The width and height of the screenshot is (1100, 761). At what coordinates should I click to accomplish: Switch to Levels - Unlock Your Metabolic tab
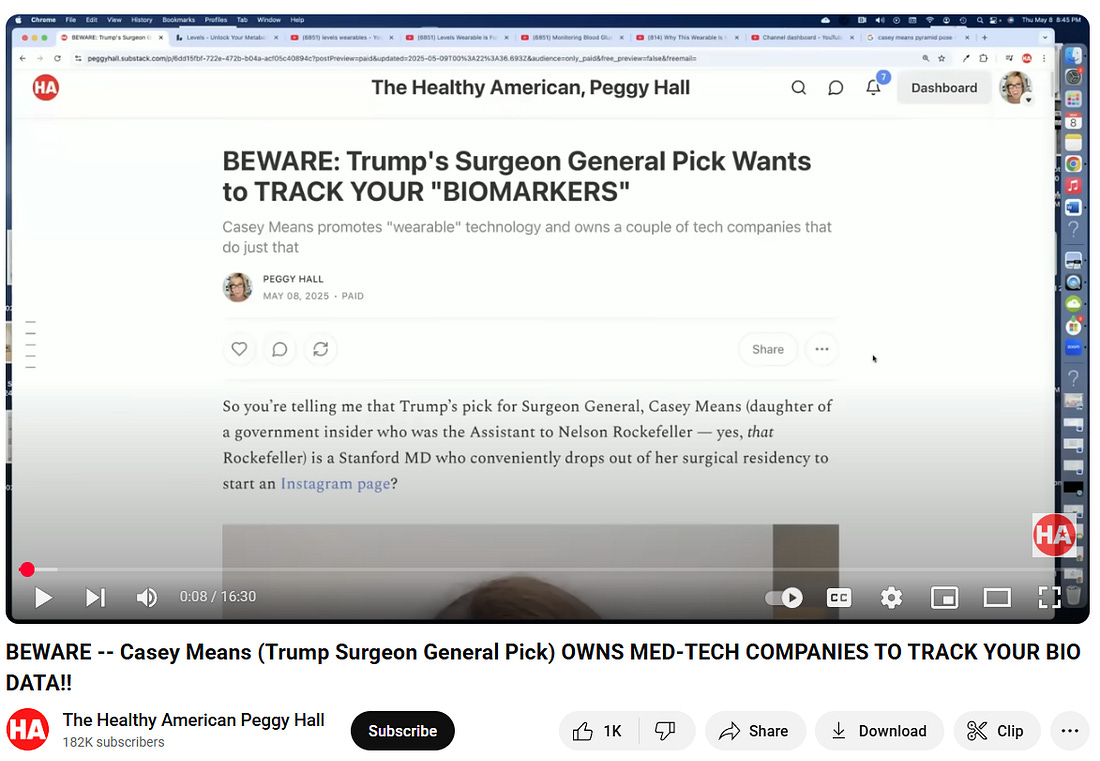click(226, 37)
